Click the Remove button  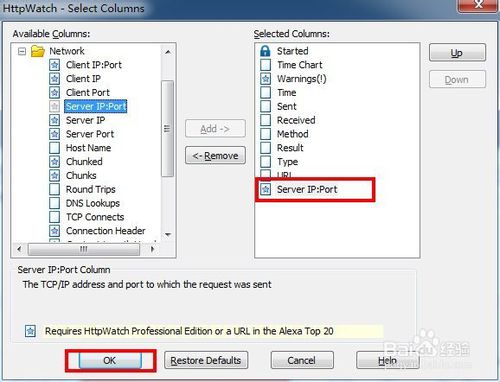(215, 156)
